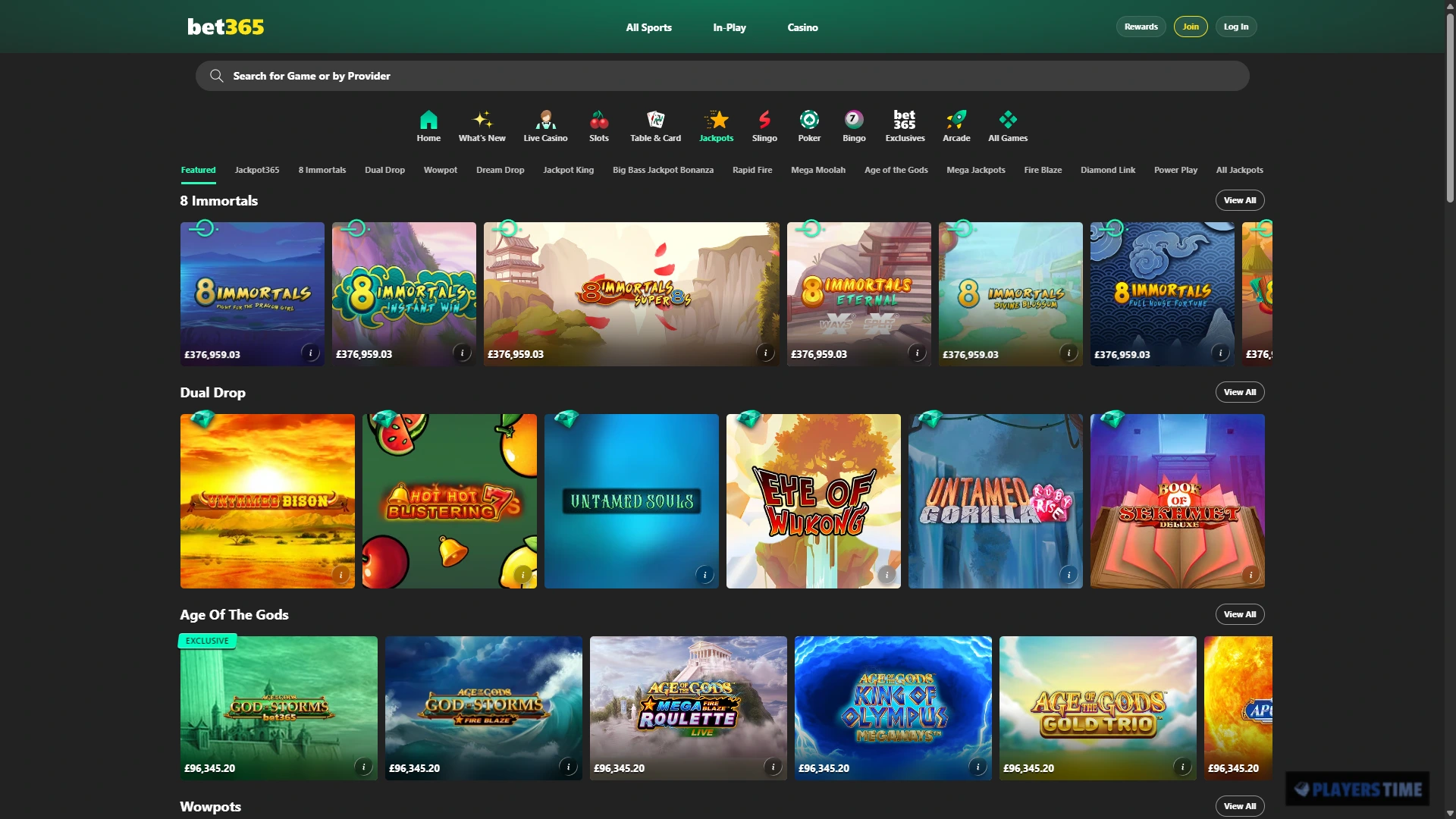Focus the Search for Game or Provider field
1456x819 pixels.
click(722, 76)
